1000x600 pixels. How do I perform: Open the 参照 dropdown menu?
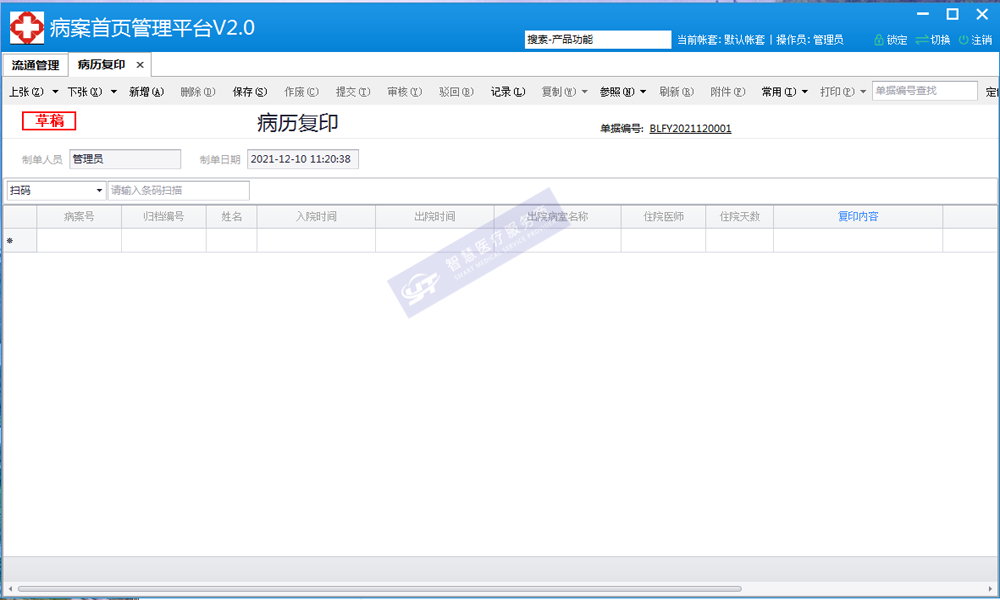623,92
